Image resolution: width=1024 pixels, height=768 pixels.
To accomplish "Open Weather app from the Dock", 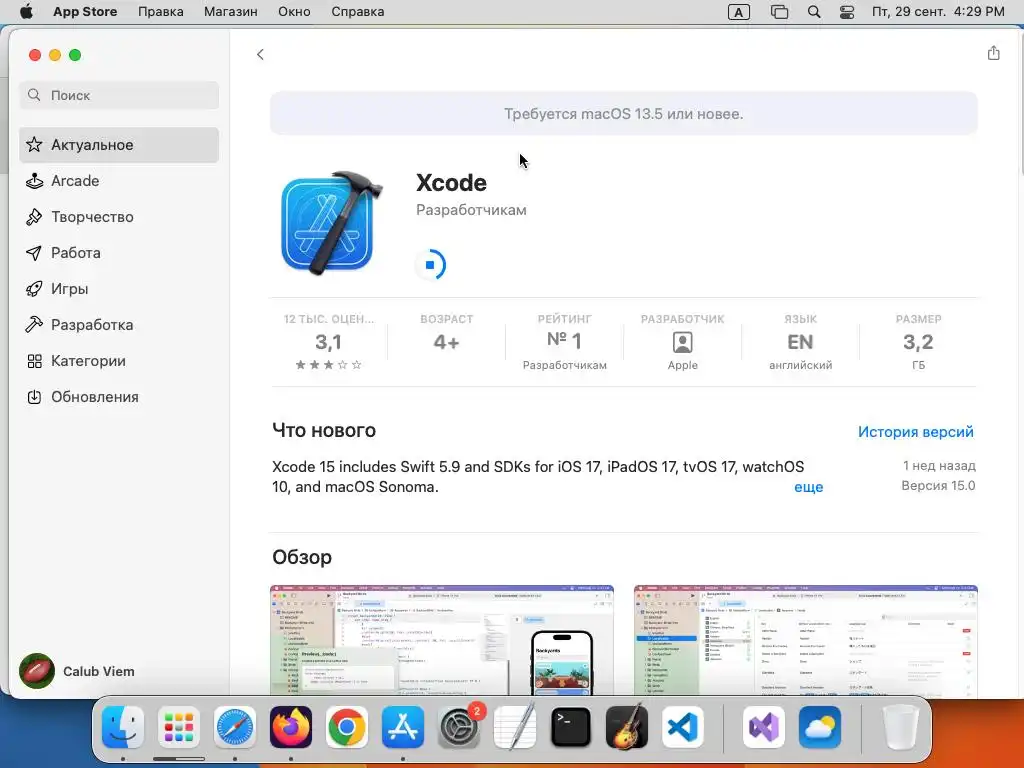I will click(820, 727).
